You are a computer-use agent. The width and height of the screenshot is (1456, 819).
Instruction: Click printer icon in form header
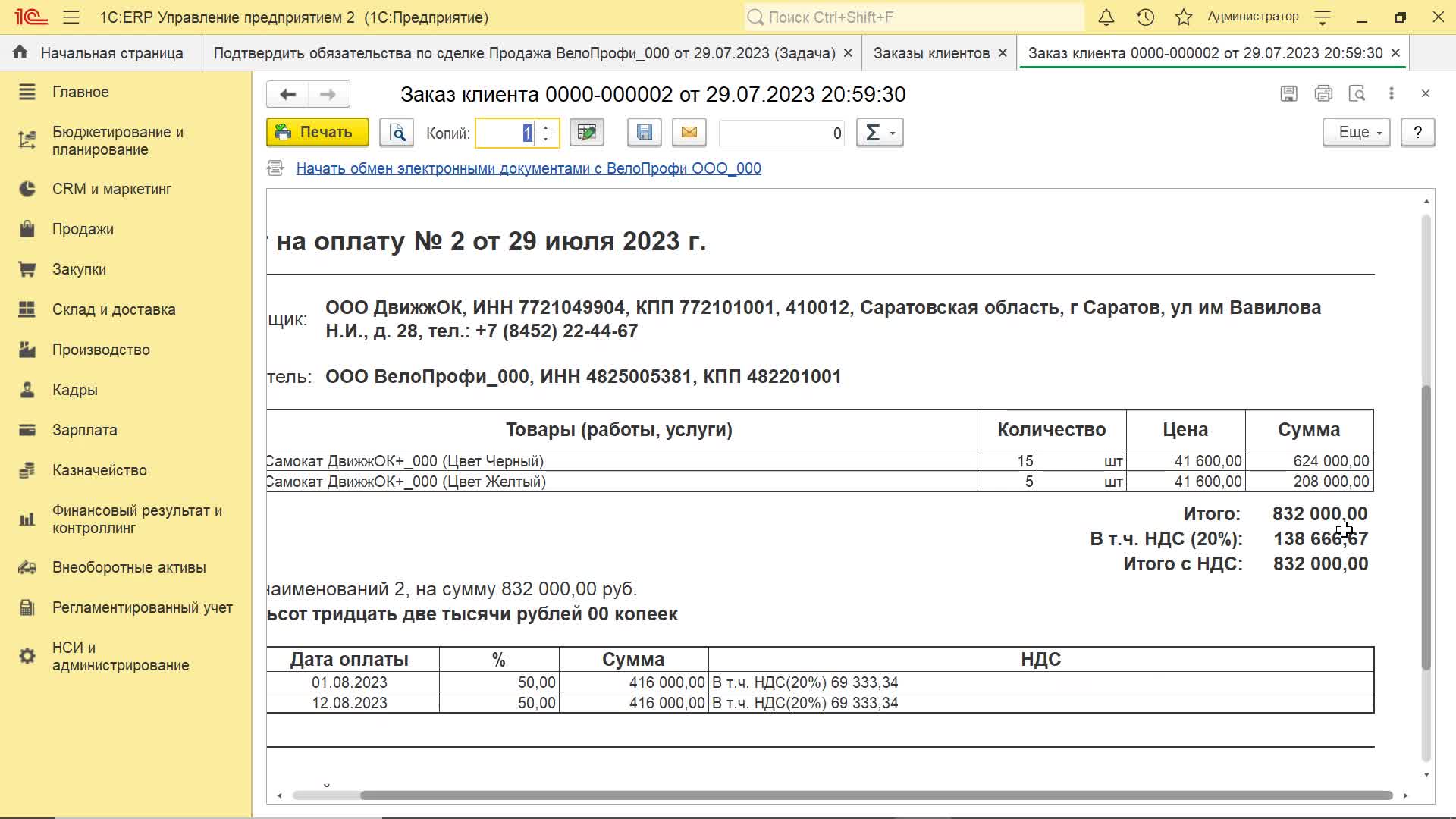tap(1323, 93)
